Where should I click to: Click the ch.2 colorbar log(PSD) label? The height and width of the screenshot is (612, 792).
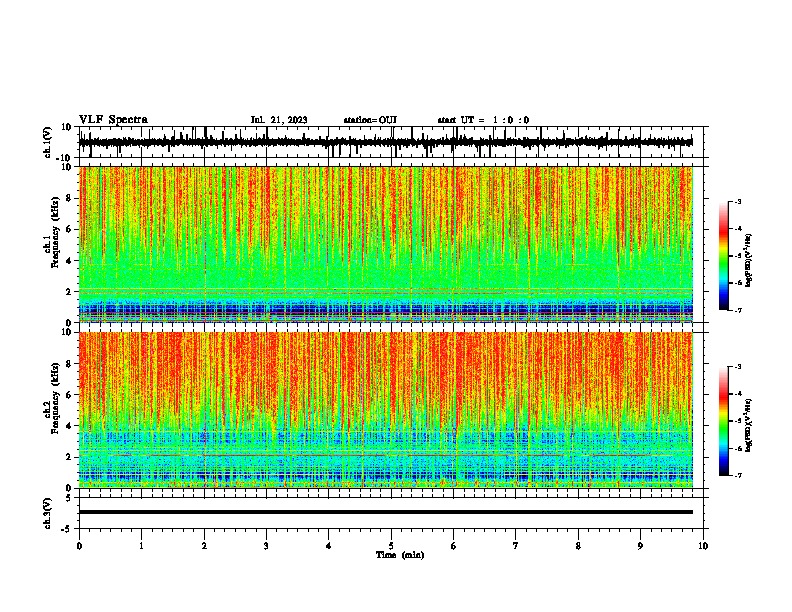pyautogui.click(x=749, y=425)
